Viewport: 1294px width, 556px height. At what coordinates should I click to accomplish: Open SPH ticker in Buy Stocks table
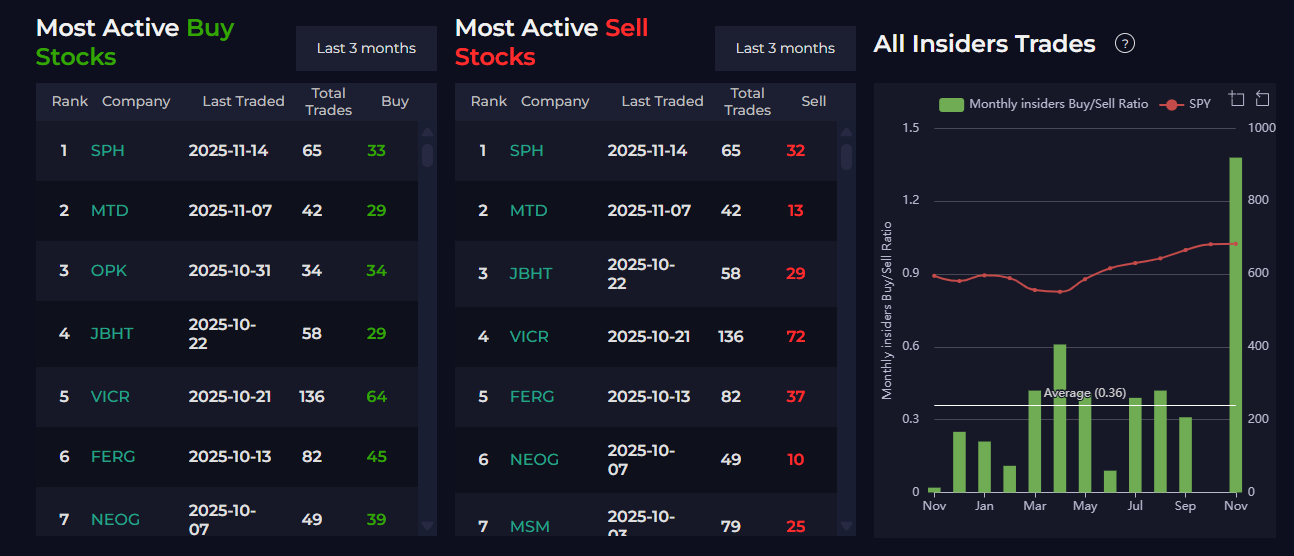107,151
